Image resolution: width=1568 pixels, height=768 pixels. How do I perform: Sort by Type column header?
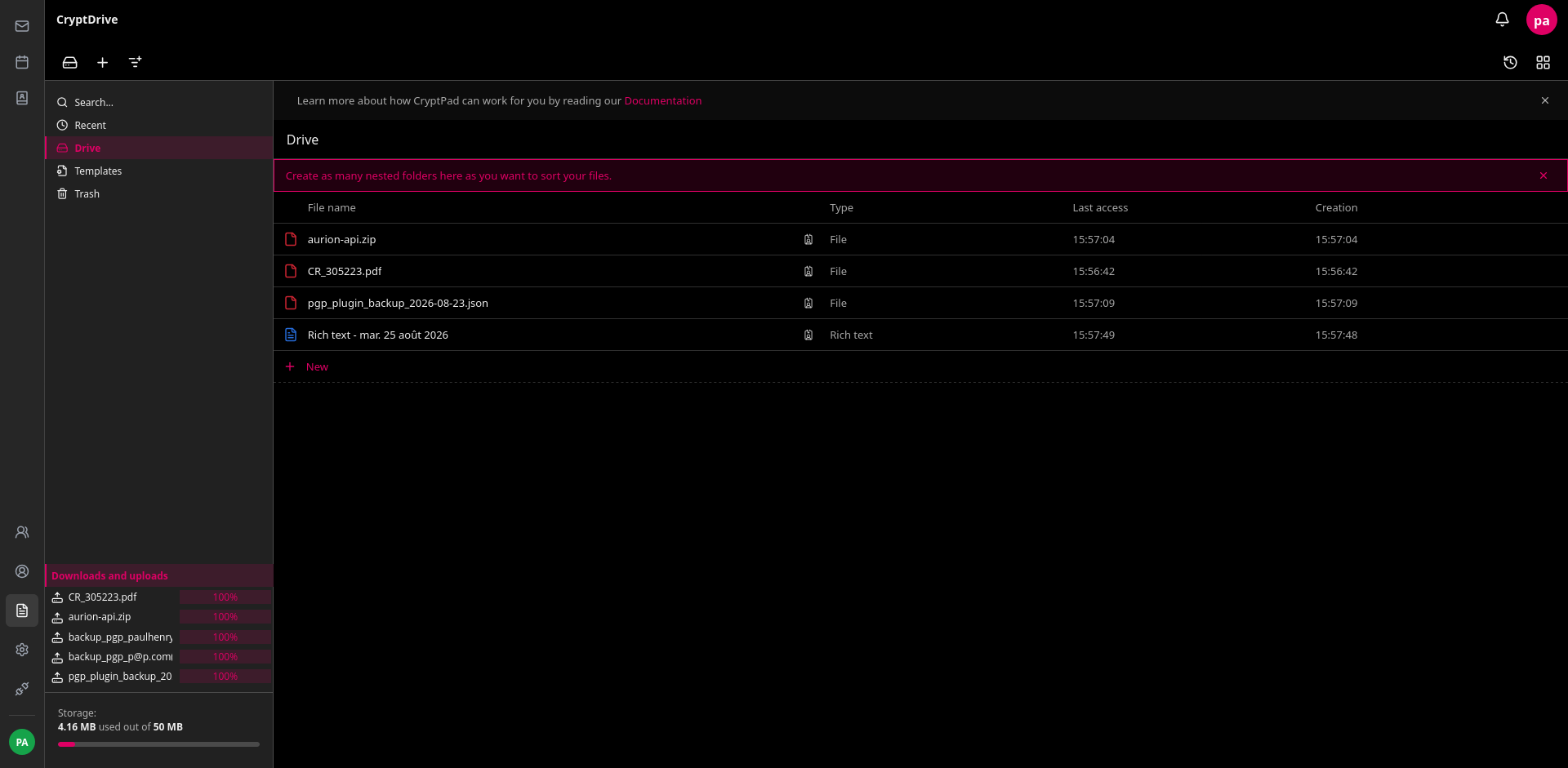(x=841, y=207)
